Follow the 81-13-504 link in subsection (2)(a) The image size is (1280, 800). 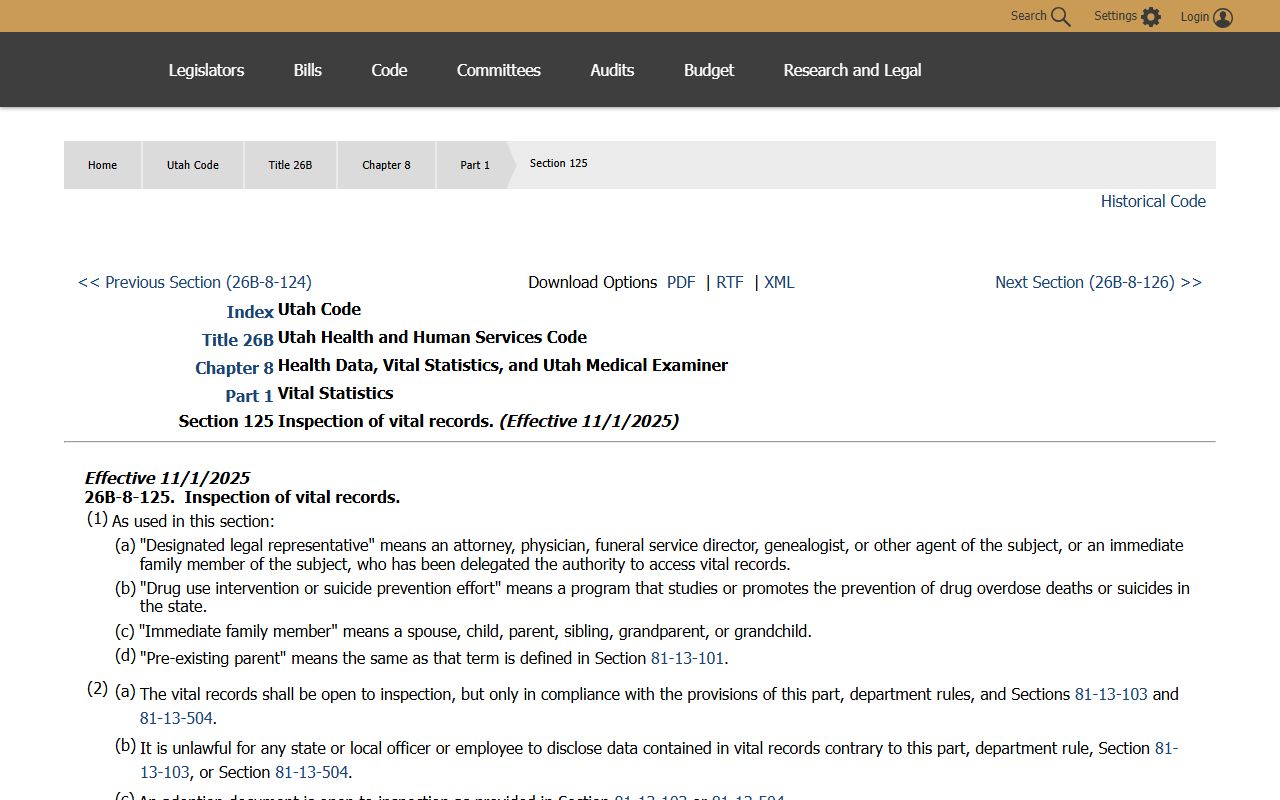click(x=176, y=718)
